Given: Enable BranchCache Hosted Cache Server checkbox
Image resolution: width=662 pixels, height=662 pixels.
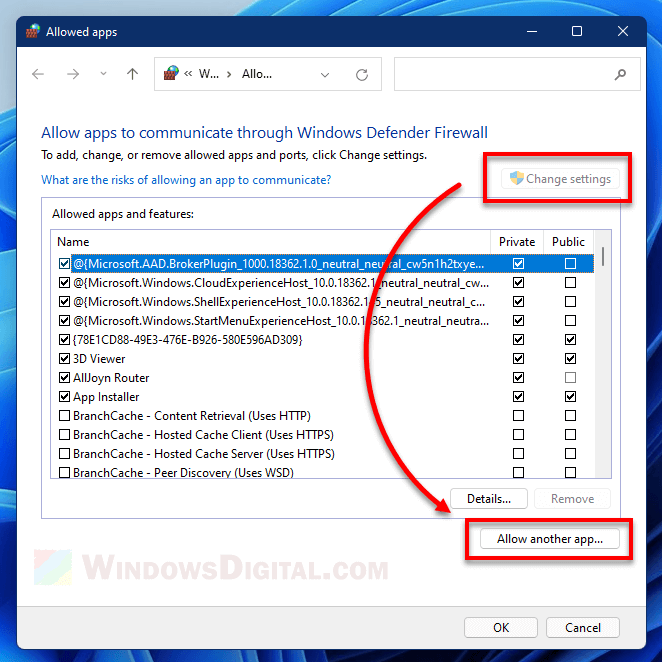Looking at the screenshot, I should click(64, 454).
